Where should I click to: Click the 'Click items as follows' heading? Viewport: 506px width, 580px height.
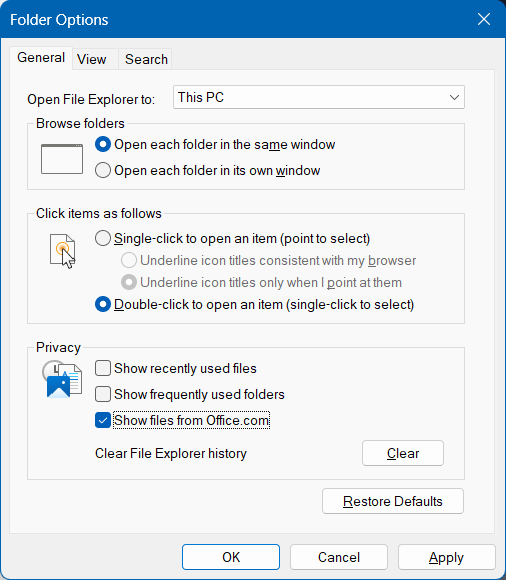point(99,213)
